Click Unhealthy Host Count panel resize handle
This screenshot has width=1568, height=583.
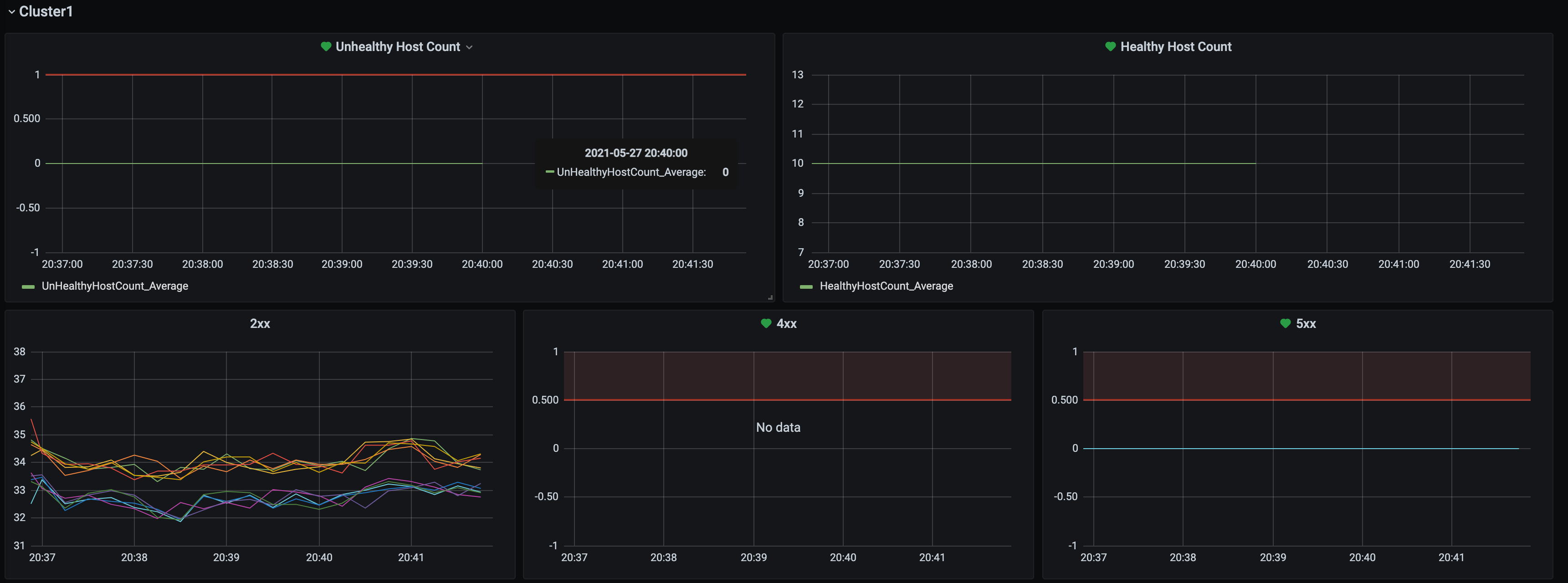770,297
